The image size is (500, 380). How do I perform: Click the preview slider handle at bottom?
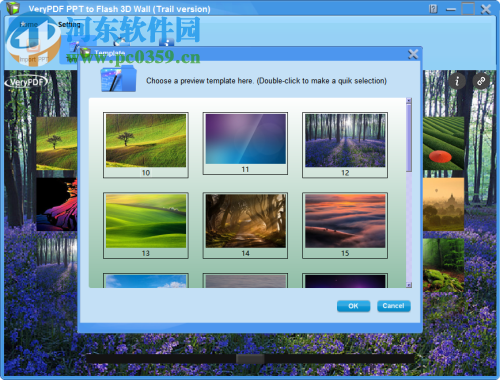[250, 359]
